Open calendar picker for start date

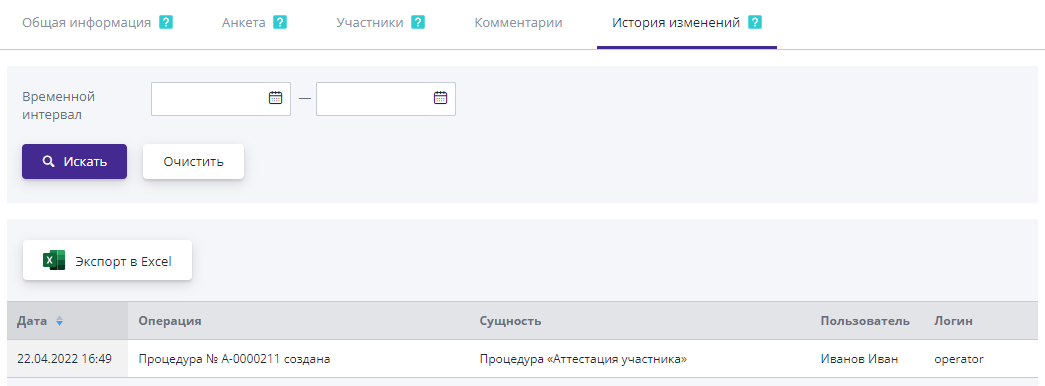coord(275,98)
